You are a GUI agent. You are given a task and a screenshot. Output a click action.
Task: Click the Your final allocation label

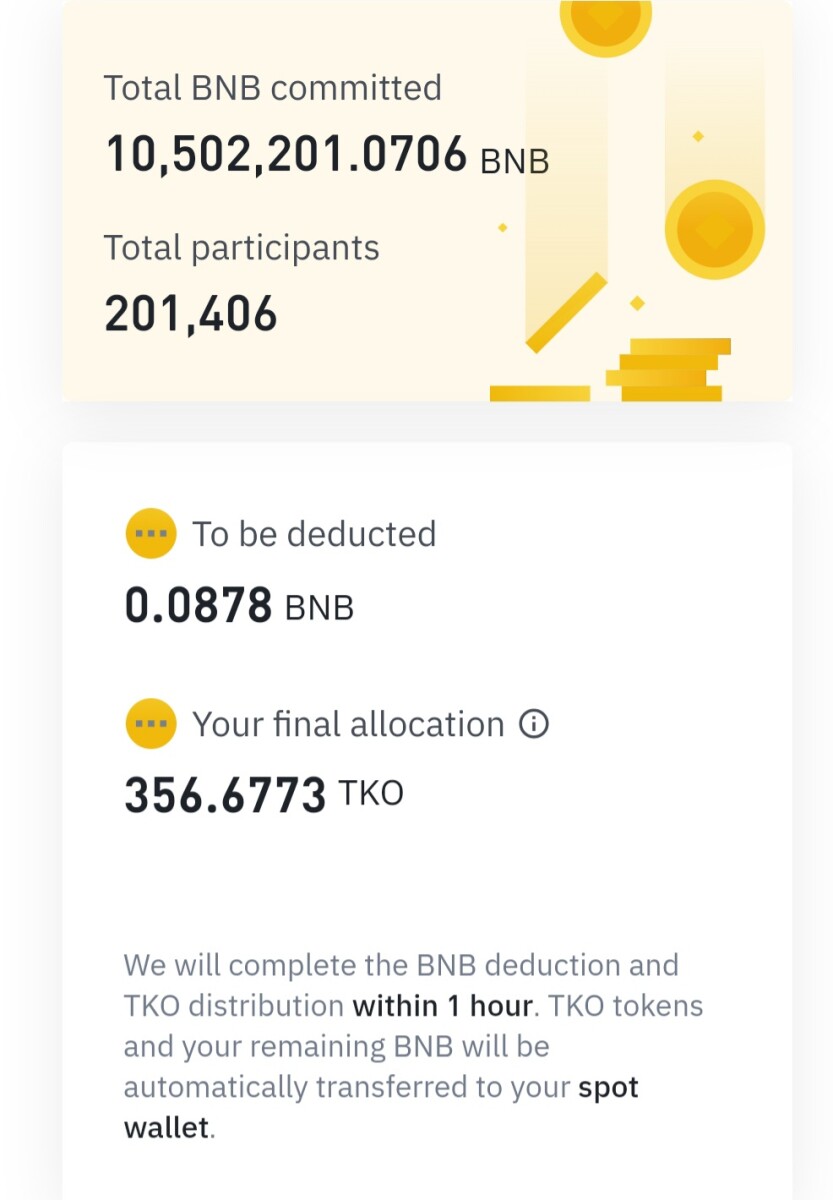coord(348,724)
